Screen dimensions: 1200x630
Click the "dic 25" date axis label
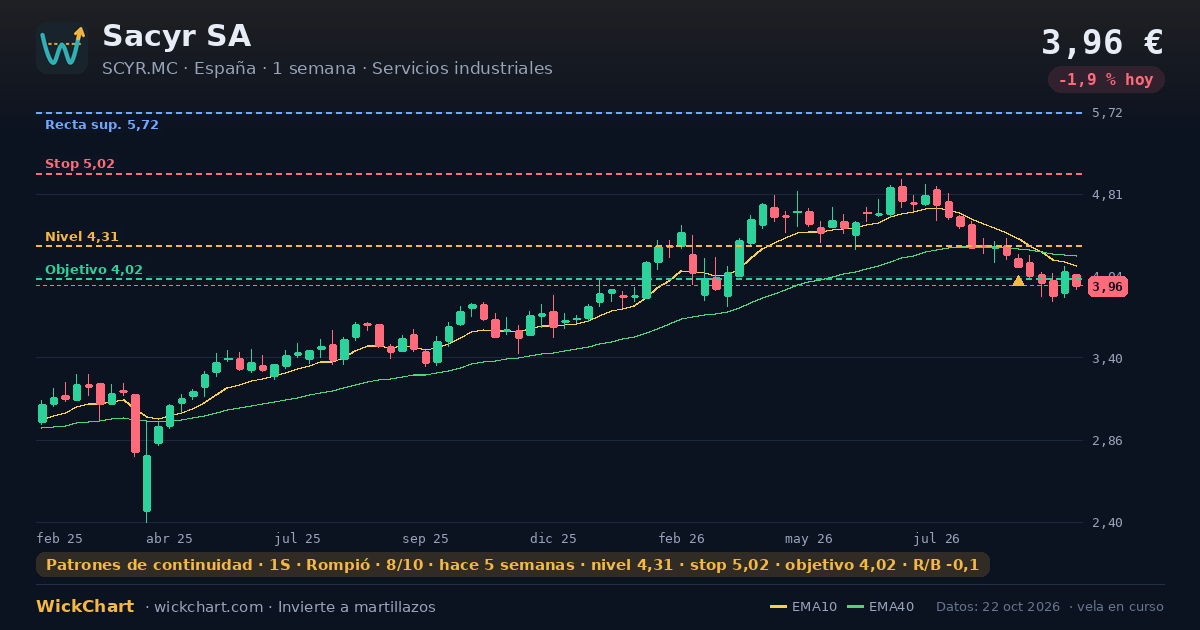[x=554, y=538]
